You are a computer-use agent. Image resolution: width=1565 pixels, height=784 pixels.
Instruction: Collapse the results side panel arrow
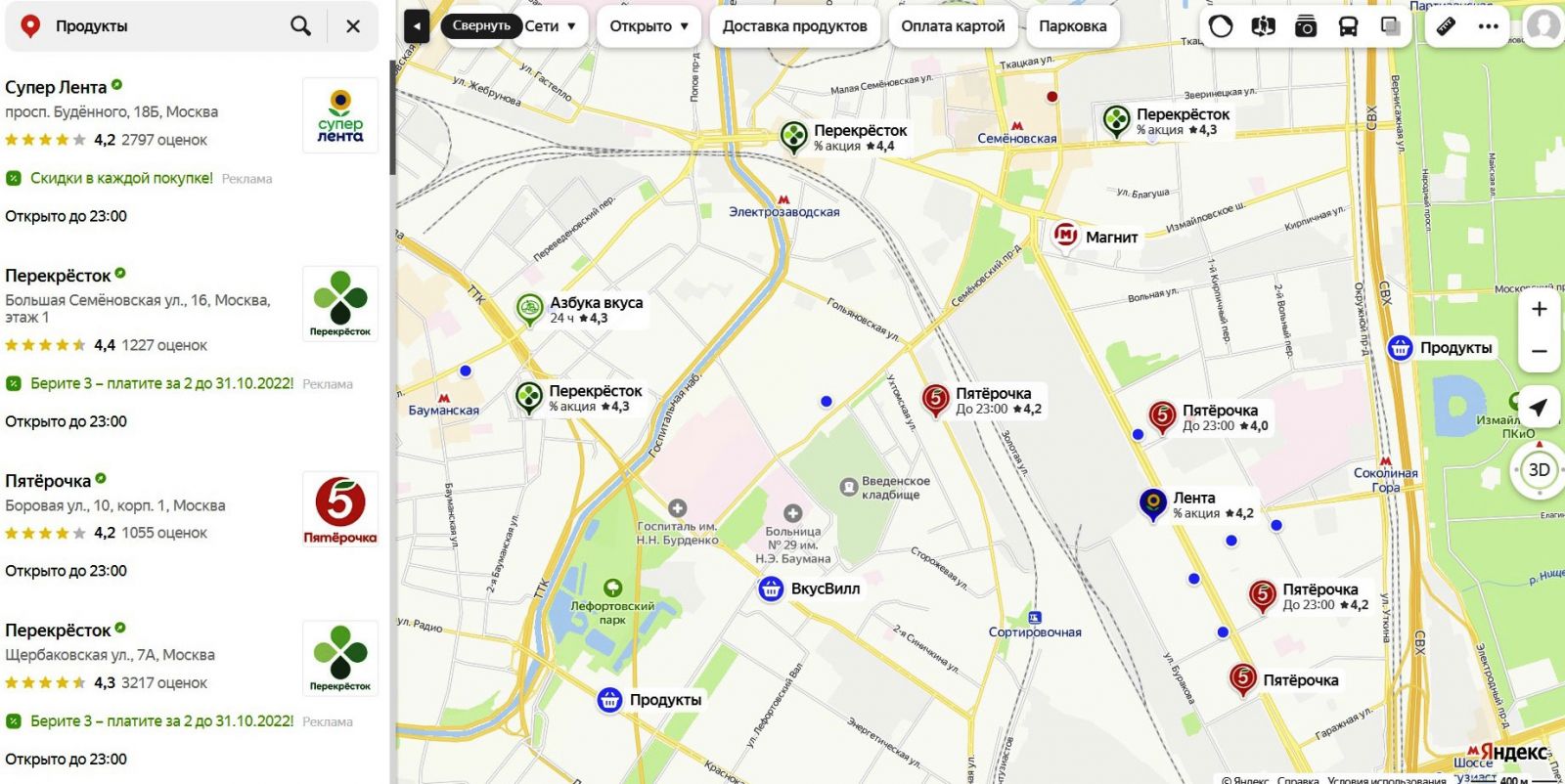pyautogui.click(x=417, y=26)
